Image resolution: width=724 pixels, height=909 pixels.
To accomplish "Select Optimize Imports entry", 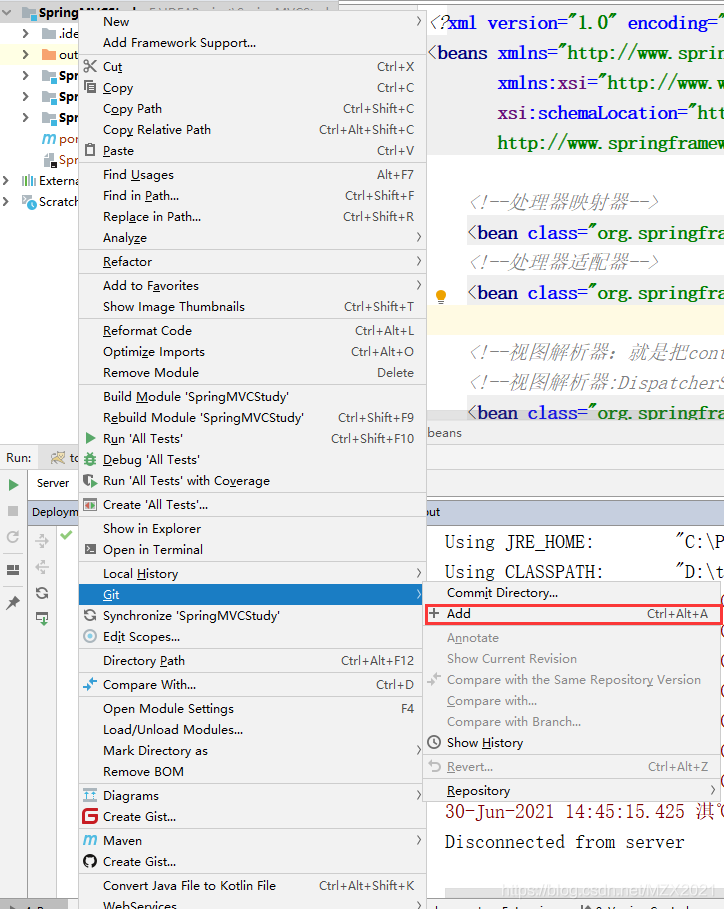I will 252,351.
